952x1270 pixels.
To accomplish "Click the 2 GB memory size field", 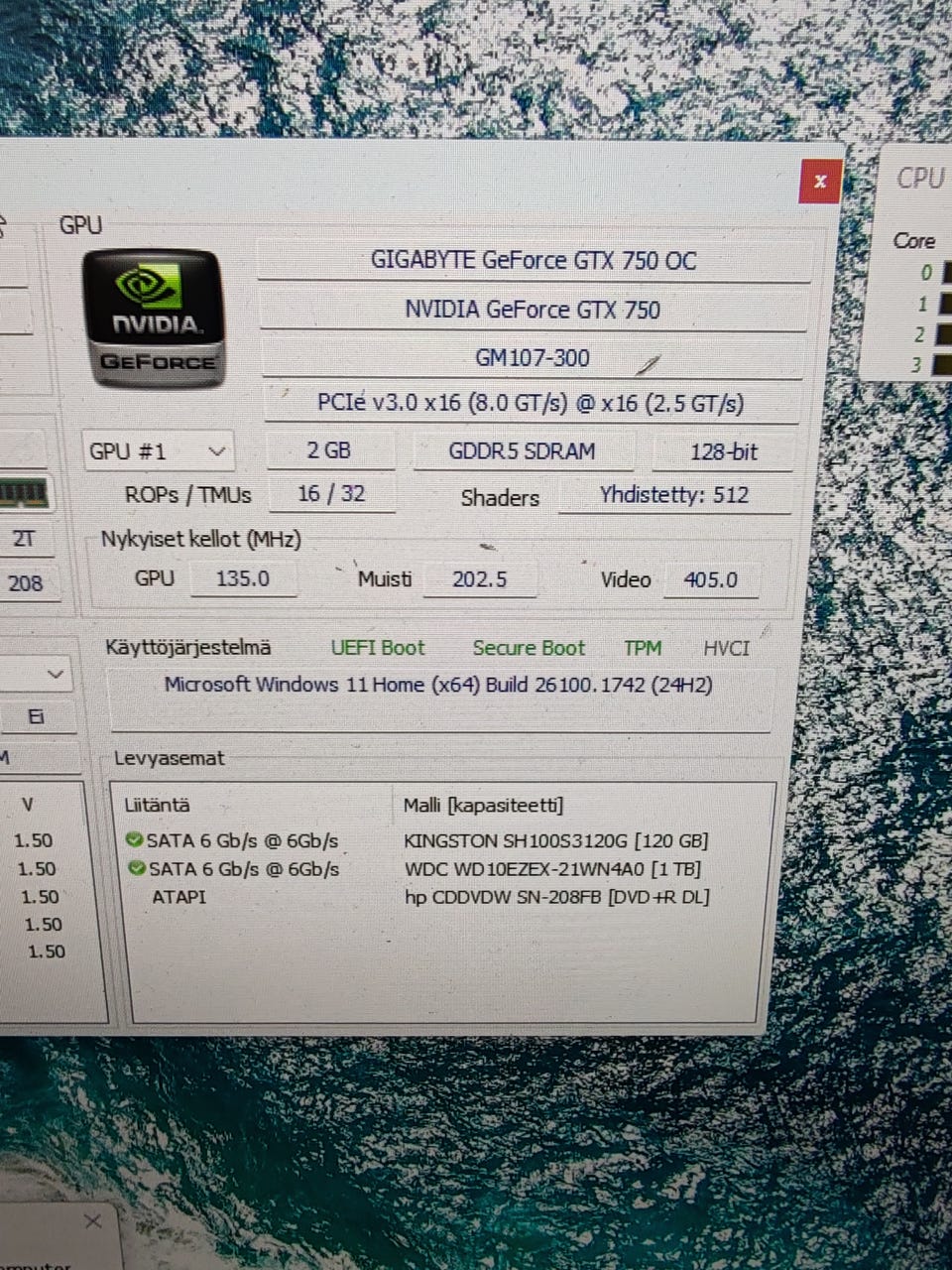I will point(330,450).
